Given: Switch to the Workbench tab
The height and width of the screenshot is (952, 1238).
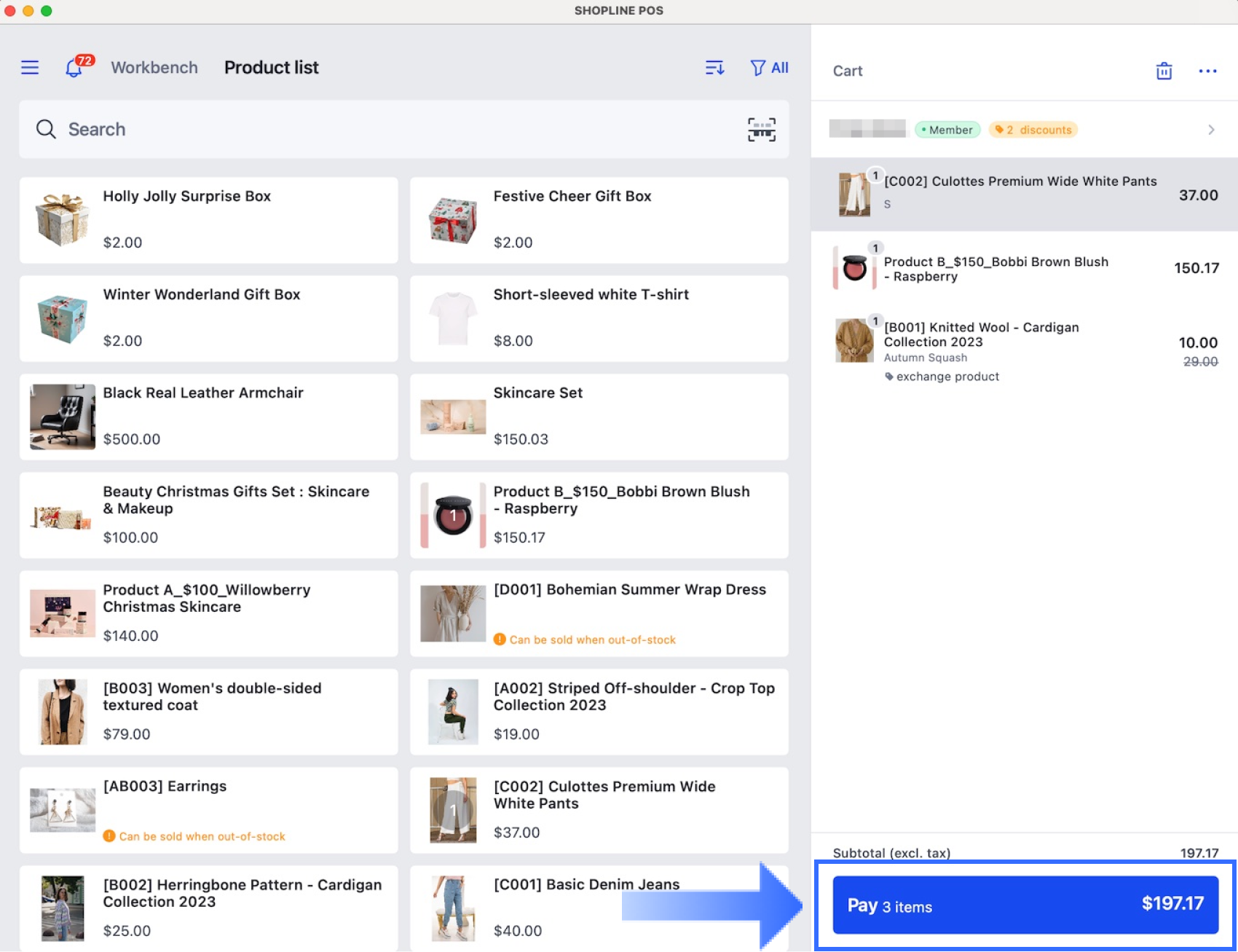Looking at the screenshot, I should coord(154,68).
